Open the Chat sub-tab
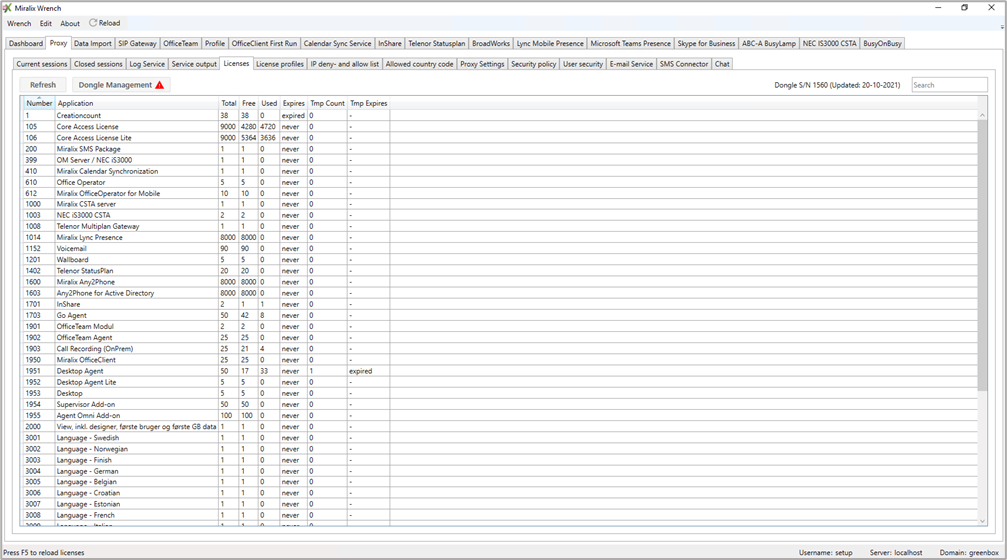This screenshot has height=560, width=1007. point(722,64)
